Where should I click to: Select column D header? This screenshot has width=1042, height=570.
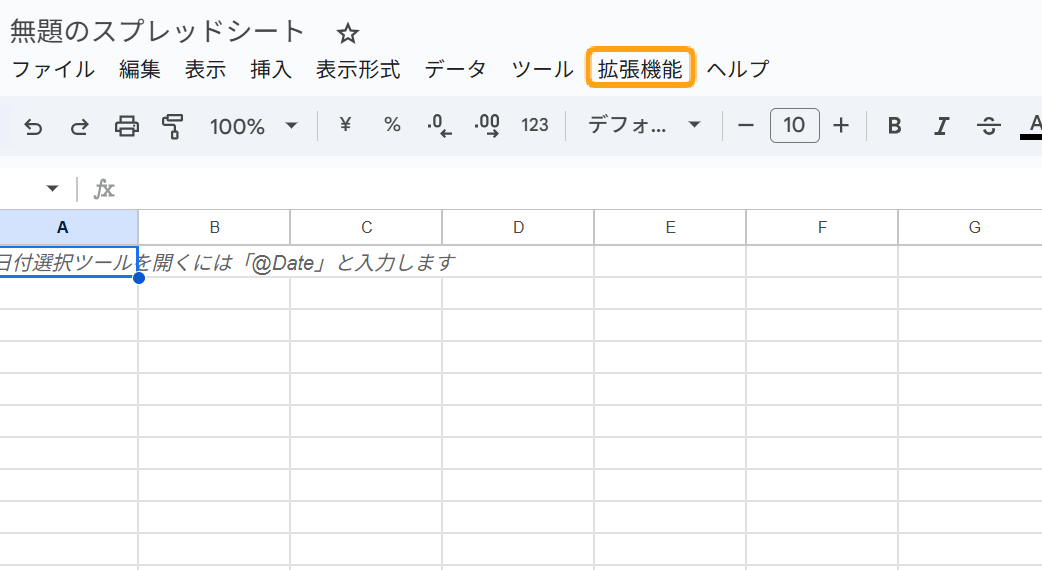coord(518,227)
